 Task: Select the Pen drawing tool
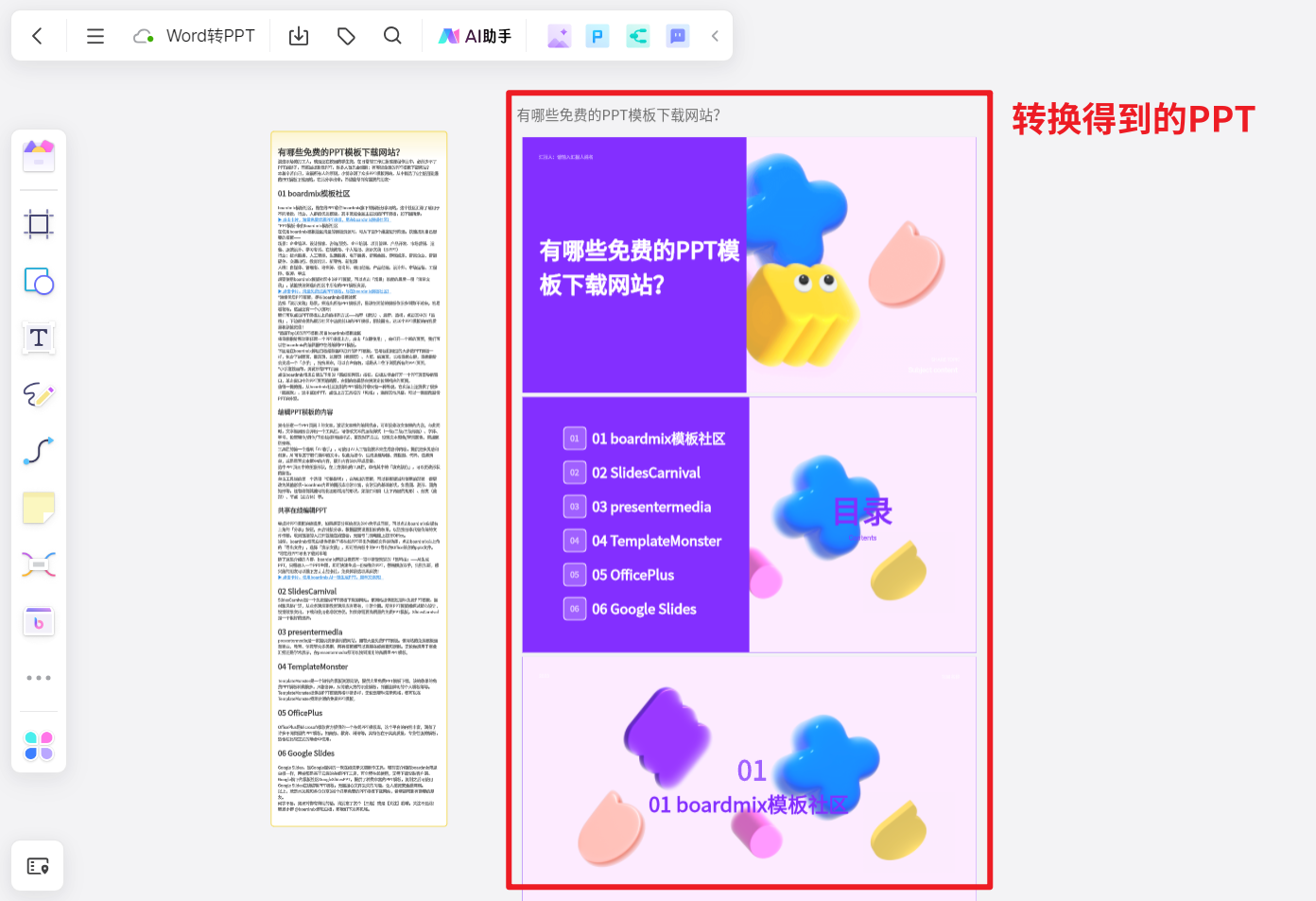(x=38, y=394)
